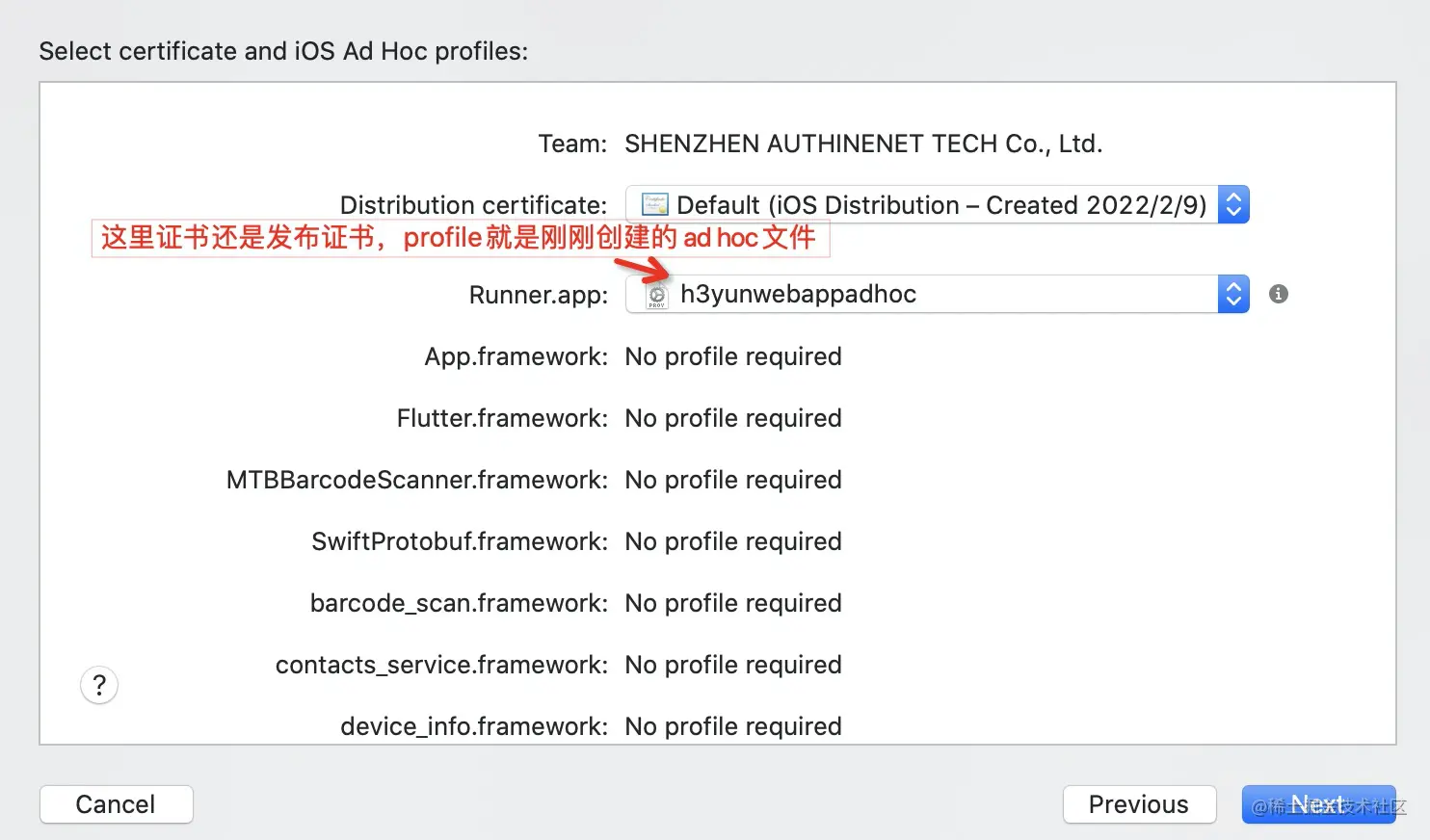Viewport: 1430px width, 840px height.
Task: Click the Flutter.framework row label
Action: 502,418
